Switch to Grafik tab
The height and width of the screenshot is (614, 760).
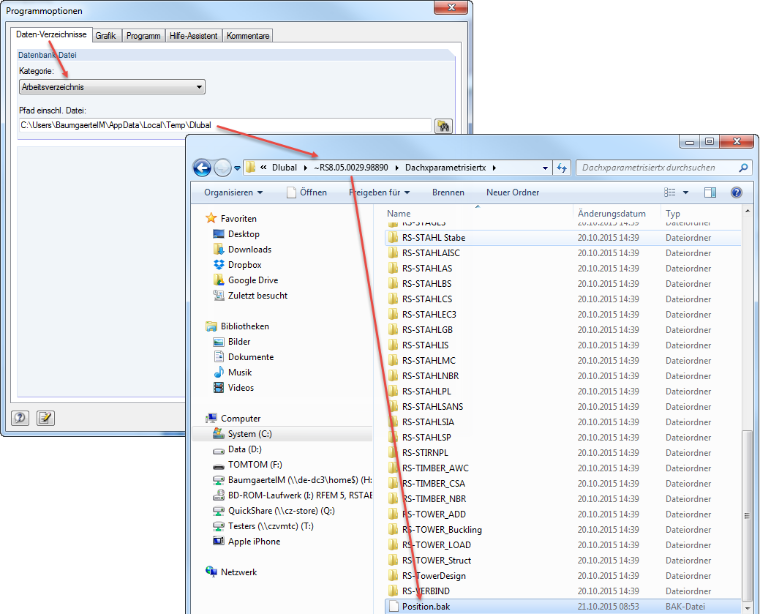click(106, 36)
